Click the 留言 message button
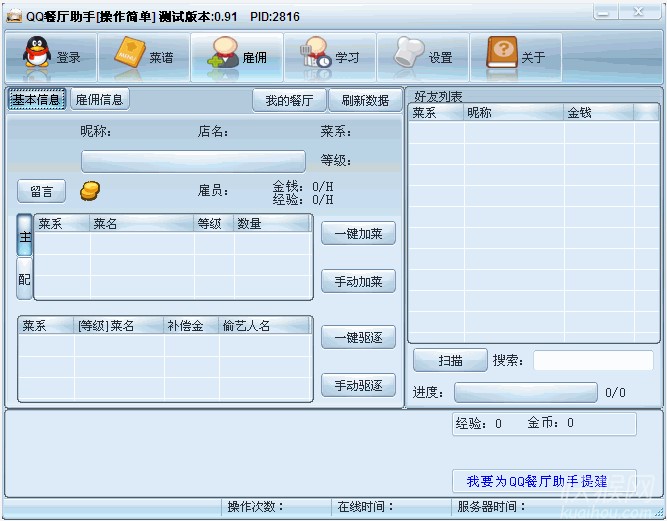The height and width of the screenshot is (521, 667). tap(42, 191)
